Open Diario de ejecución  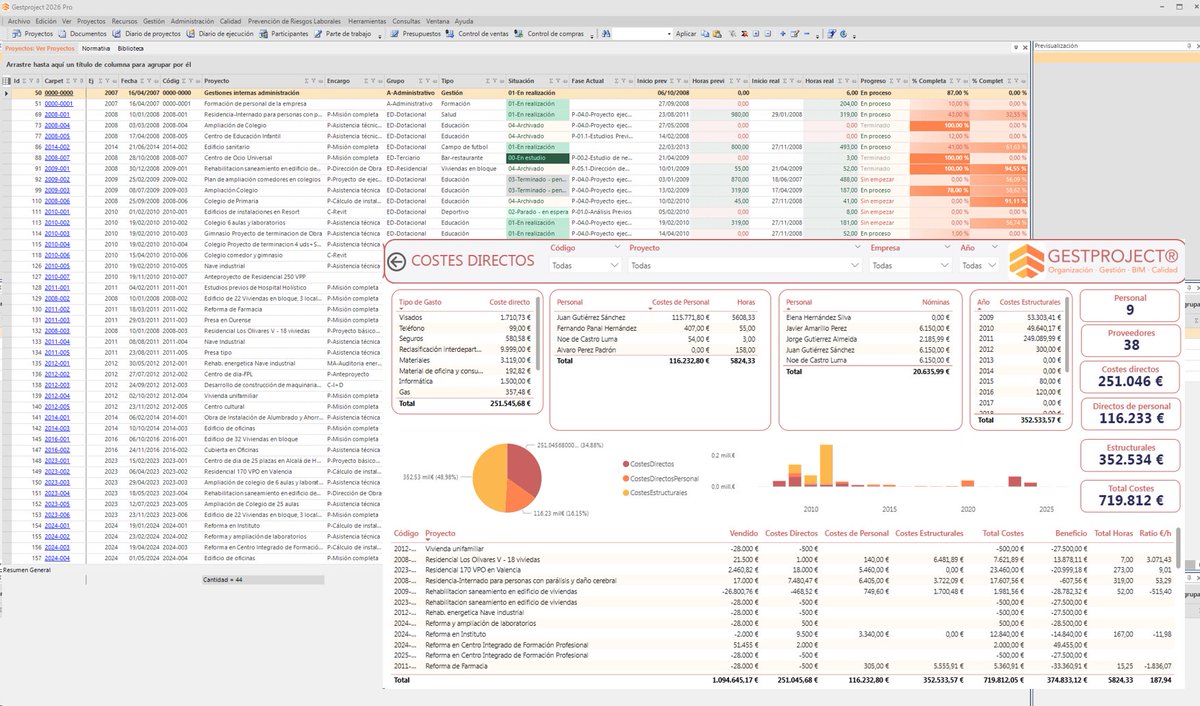(x=221, y=33)
